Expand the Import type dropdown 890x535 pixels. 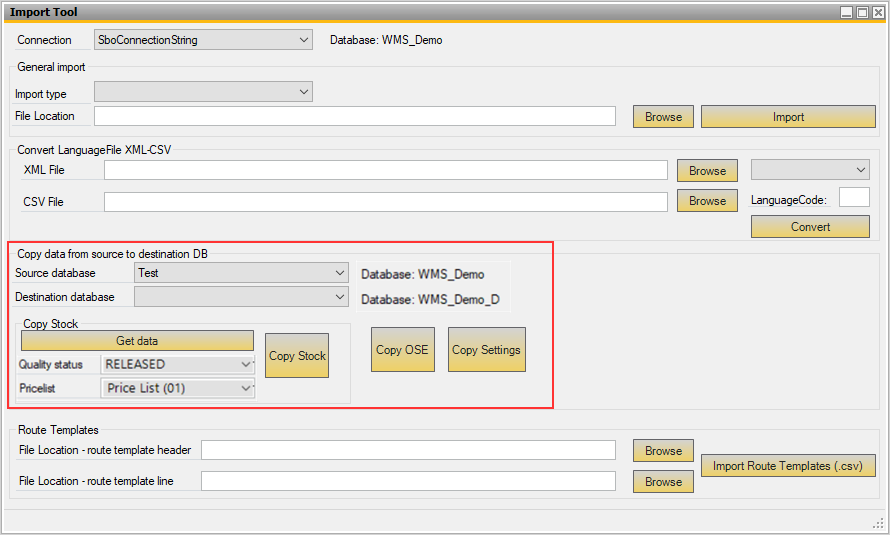tap(203, 92)
